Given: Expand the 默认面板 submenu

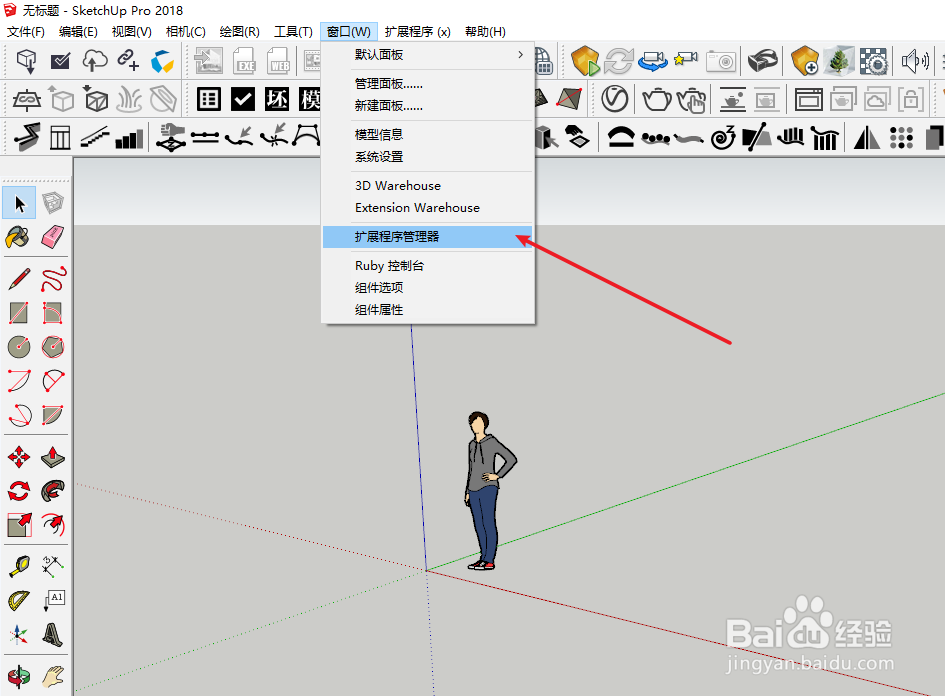Looking at the screenshot, I should click(428, 55).
